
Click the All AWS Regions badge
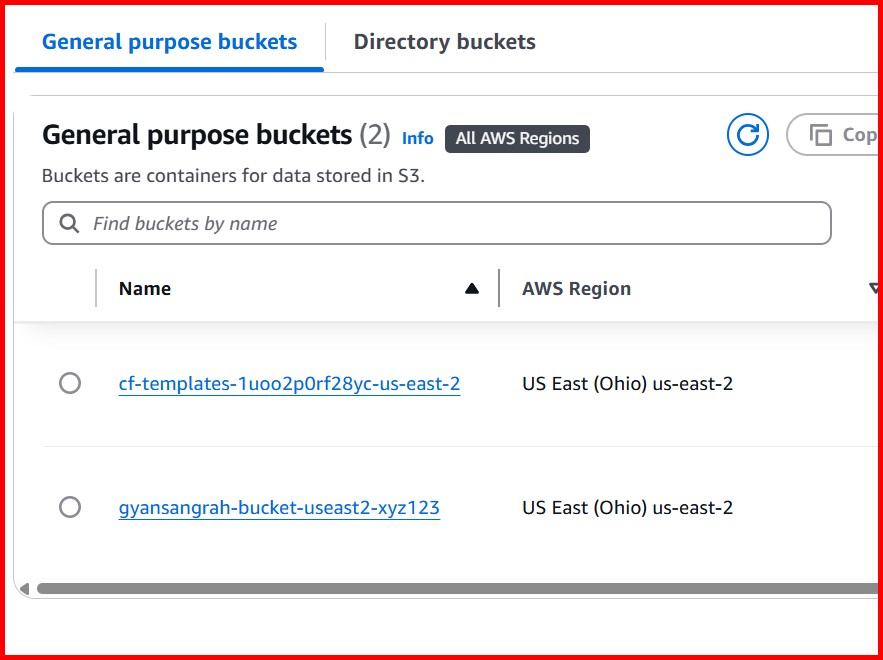[517, 139]
